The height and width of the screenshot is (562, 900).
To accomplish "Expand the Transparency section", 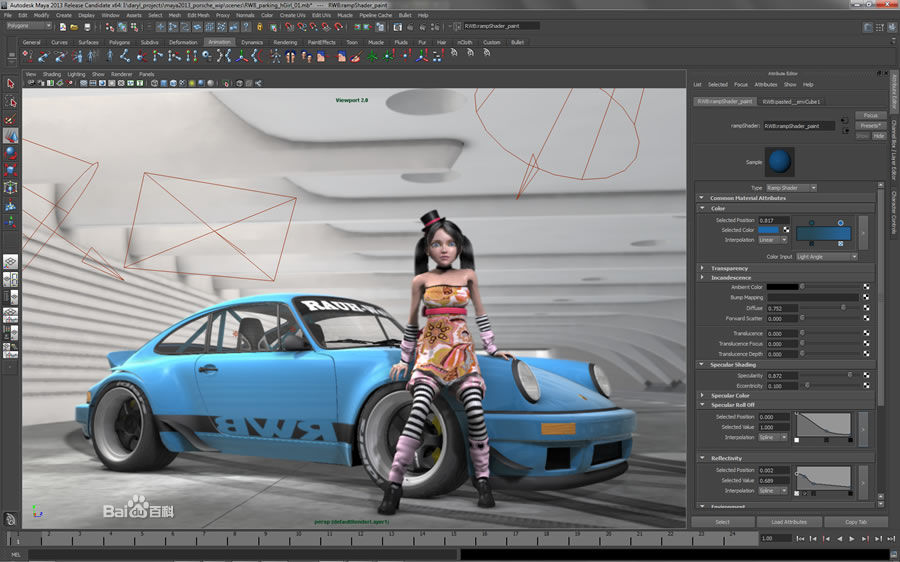I will tap(701, 268).
